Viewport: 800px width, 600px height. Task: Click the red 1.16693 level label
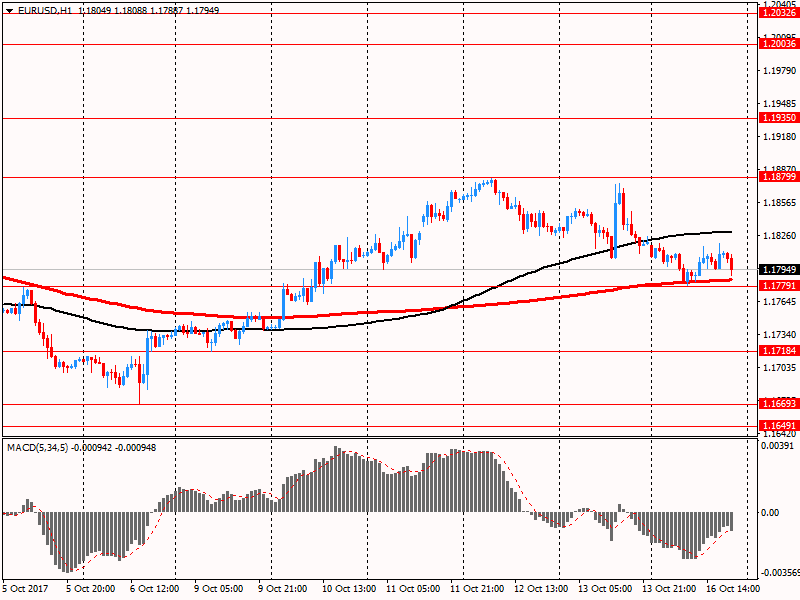tap(779, 404)
